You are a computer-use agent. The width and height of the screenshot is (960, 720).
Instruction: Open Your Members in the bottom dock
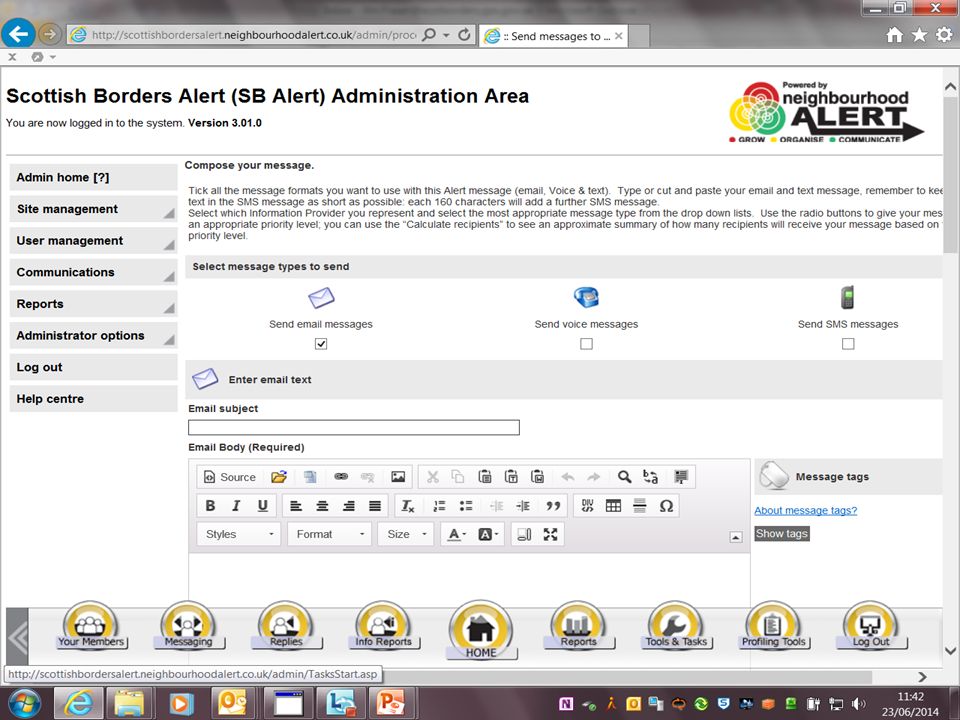coord(91,626)
